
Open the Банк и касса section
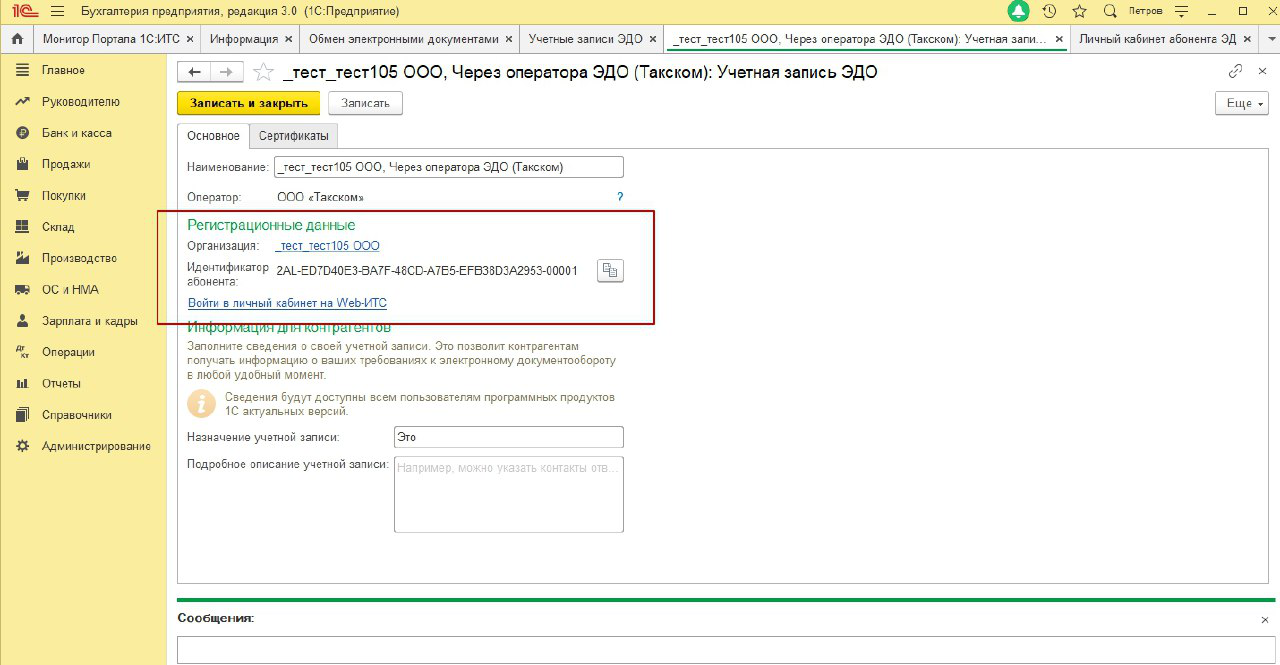[x=76, y=132]
